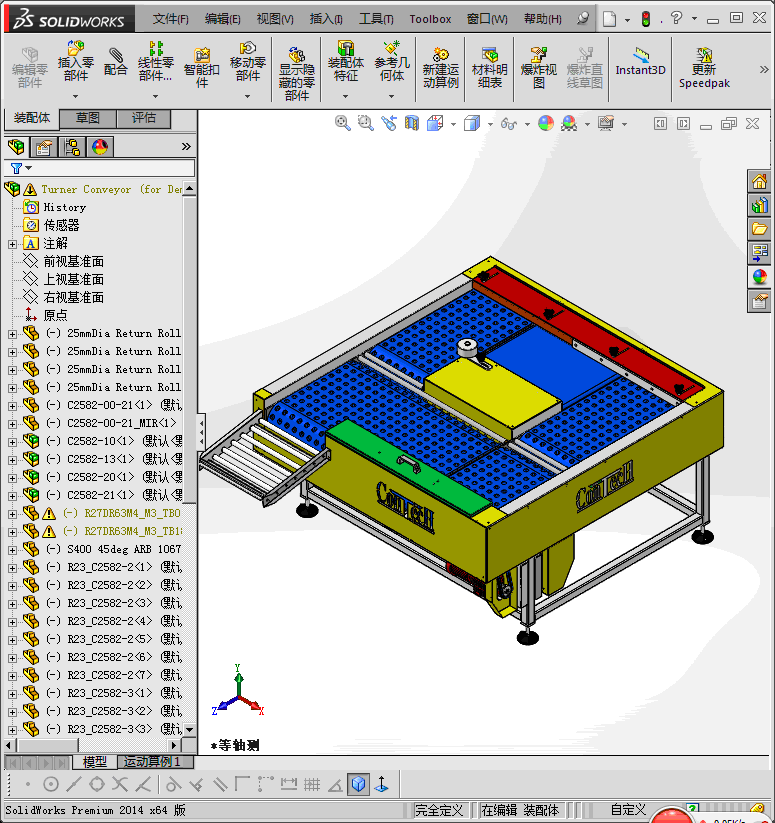The width and height of the screenshot is (775, 823).
Task: Toggle the Section View icon
Action: 412,123
